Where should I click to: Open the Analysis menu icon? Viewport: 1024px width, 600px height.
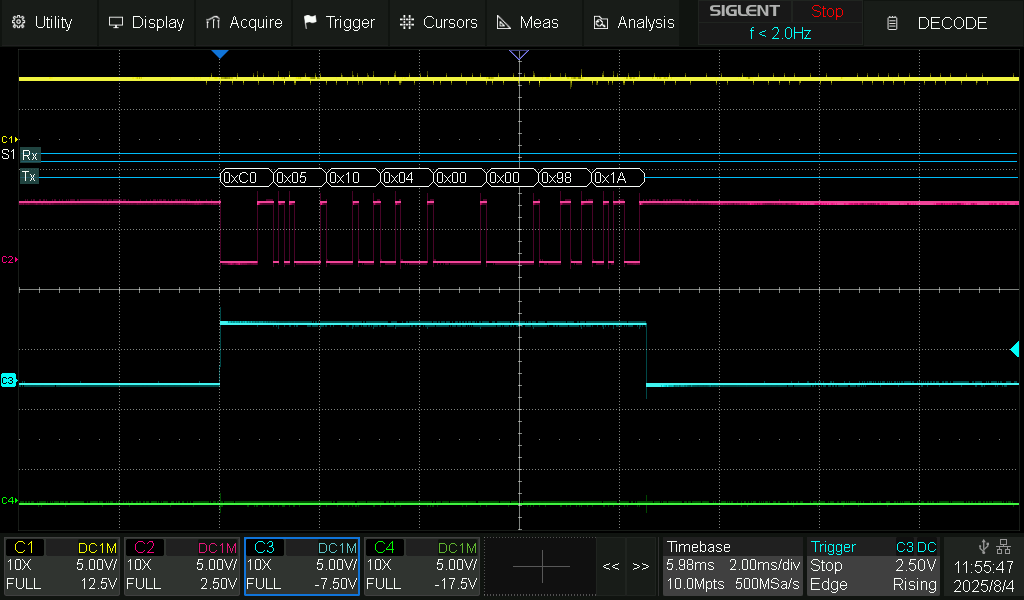pyautogui.click(x=632, y=22)
